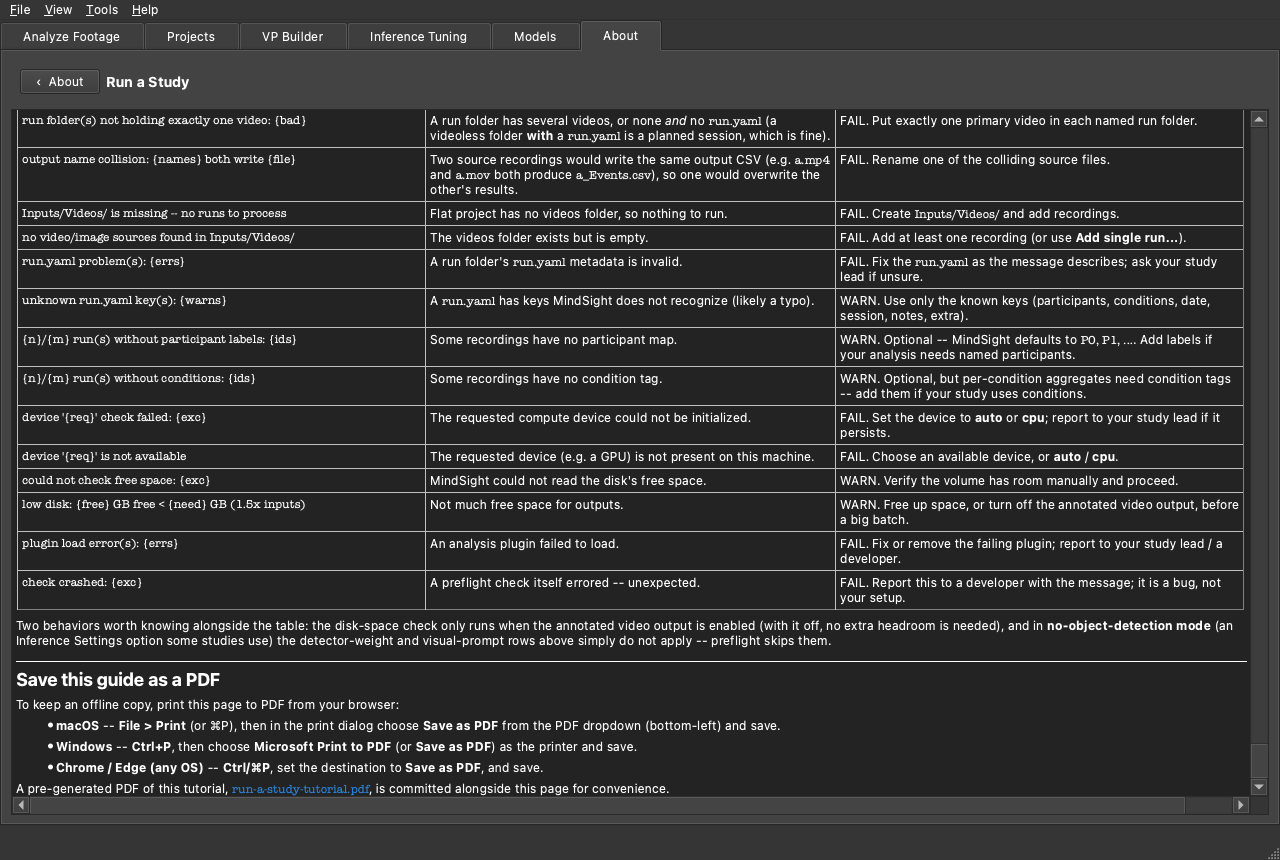Screen dimensions: 1280x860
Task: Open the View menu
Action: tap(58, 9)
